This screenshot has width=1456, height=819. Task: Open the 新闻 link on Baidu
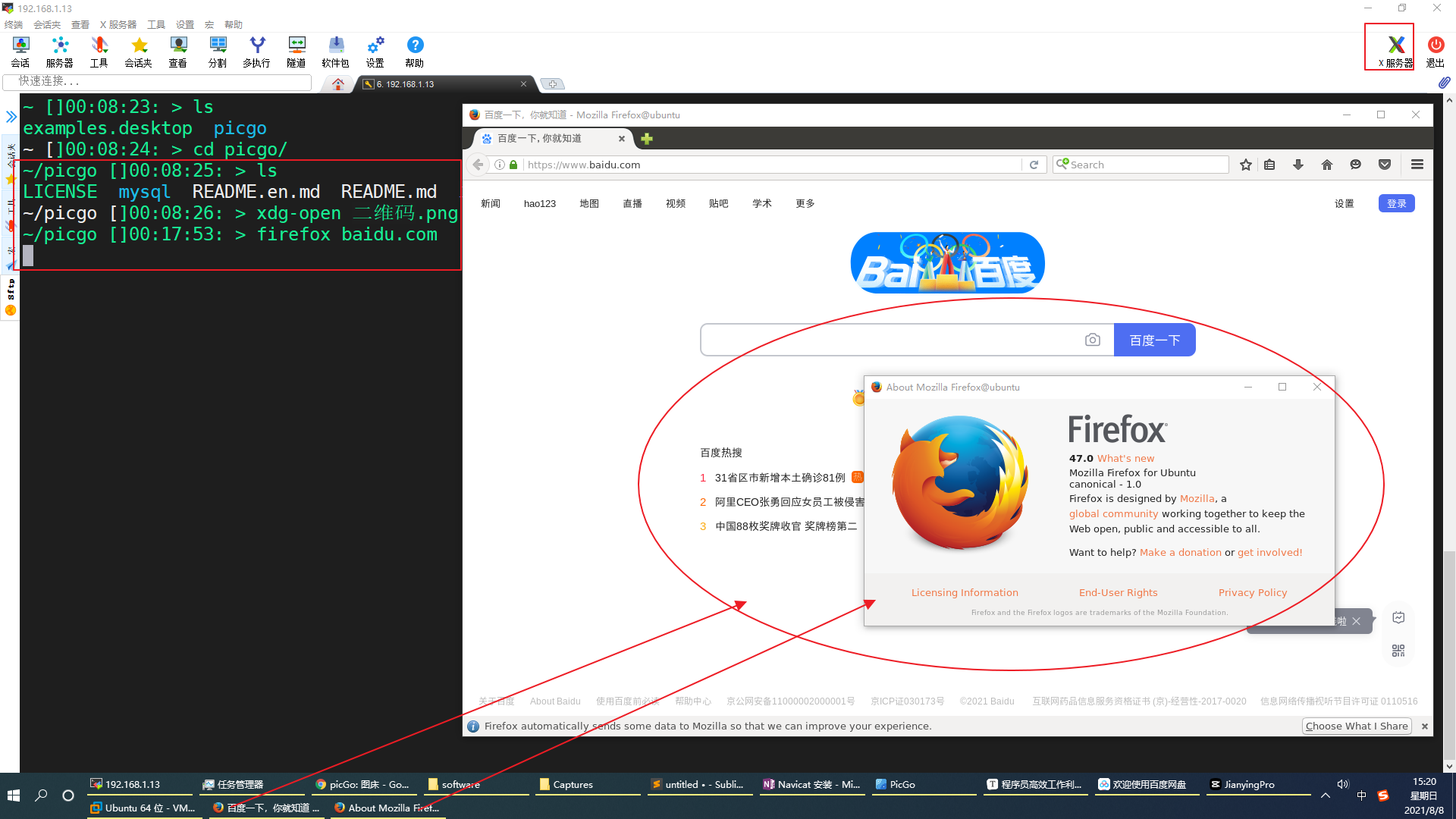[x=491, y=203]
